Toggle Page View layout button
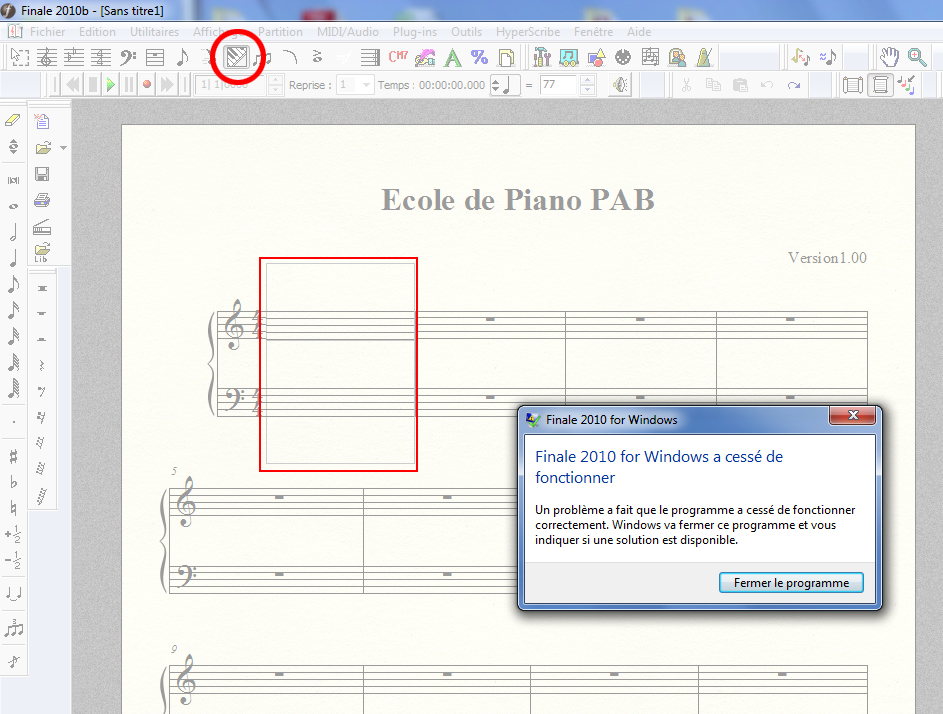Viewport: 943px width, 714px height. 880,85
